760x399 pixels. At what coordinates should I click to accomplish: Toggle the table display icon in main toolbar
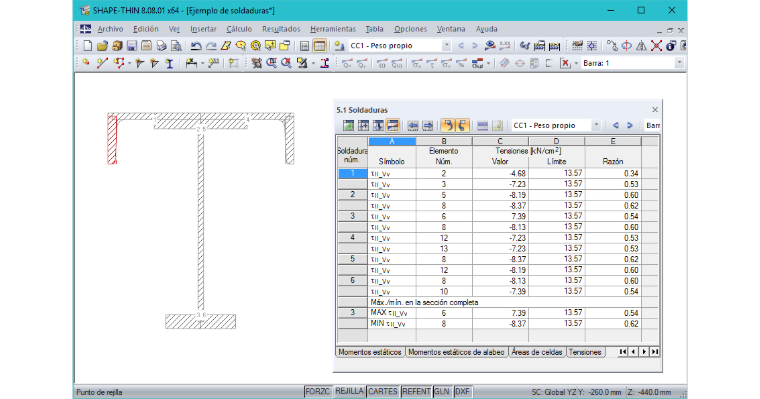[x=319, y=46]
